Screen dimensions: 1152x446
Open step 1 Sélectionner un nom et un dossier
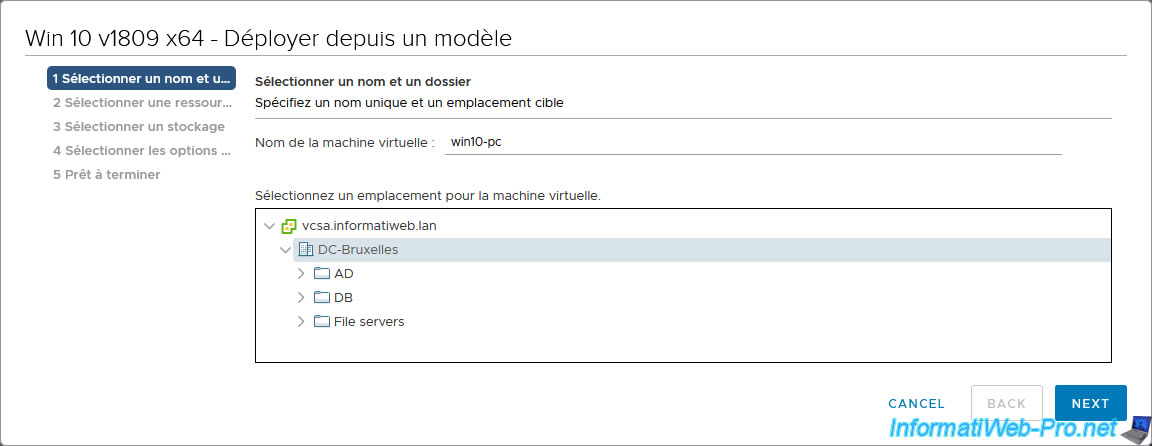point(141,79)
